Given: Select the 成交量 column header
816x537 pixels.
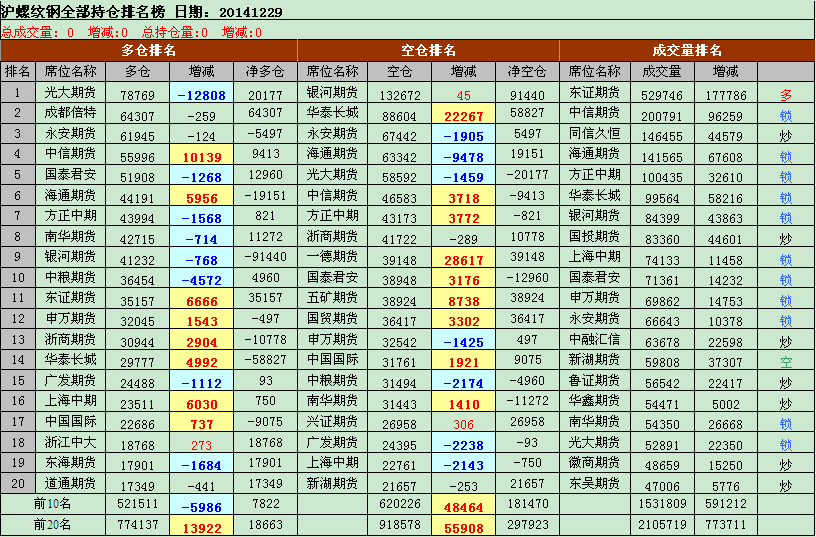Looking at the screenshot, I should pos(662,71).
